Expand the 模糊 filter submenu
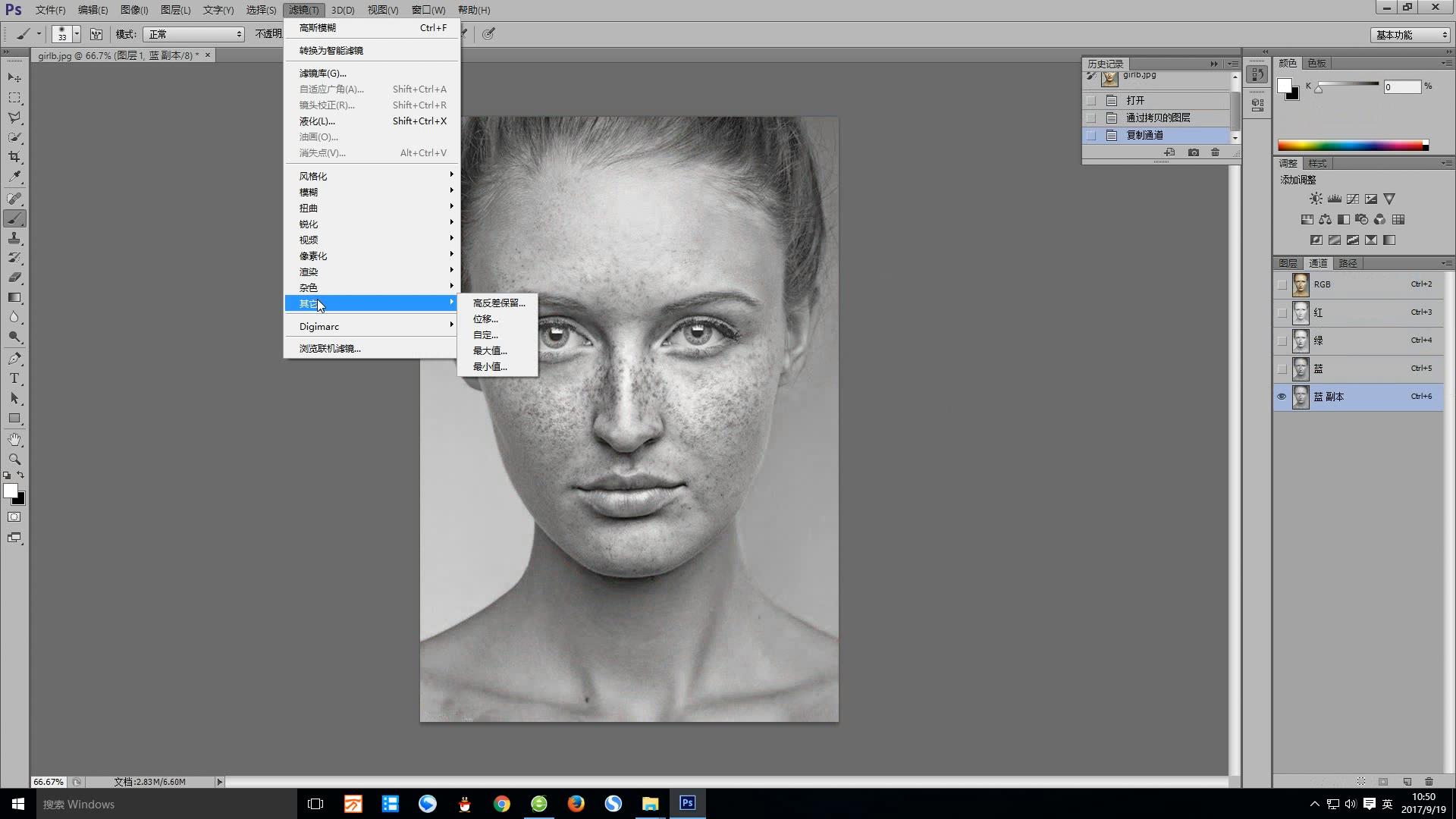The image size is (1456, 819). pos(372,192)
